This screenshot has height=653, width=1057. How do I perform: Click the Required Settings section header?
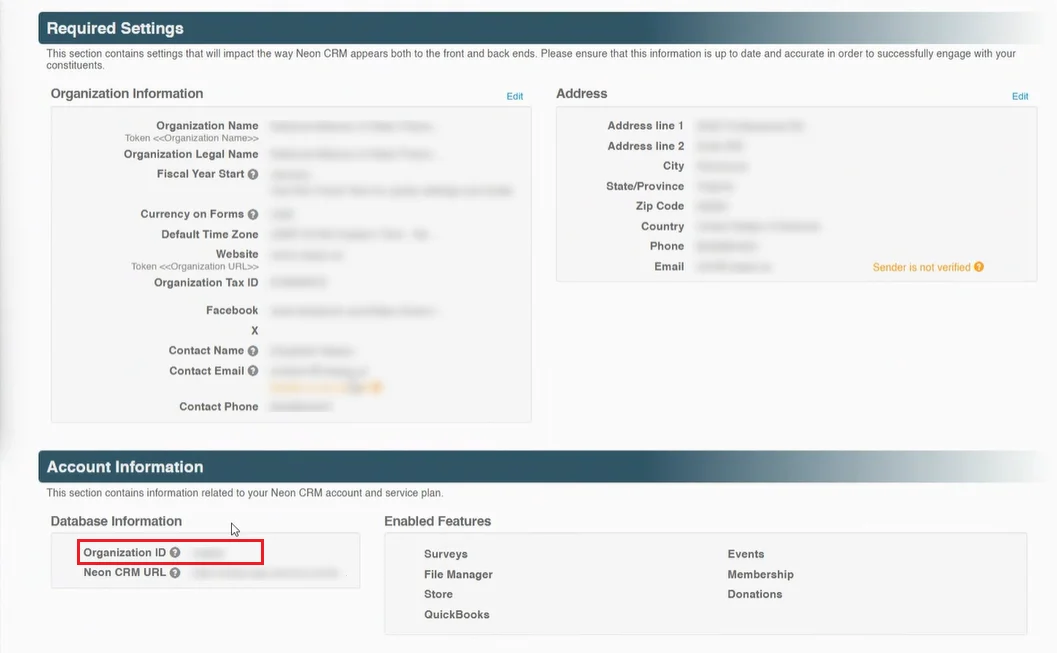[115, 28]
